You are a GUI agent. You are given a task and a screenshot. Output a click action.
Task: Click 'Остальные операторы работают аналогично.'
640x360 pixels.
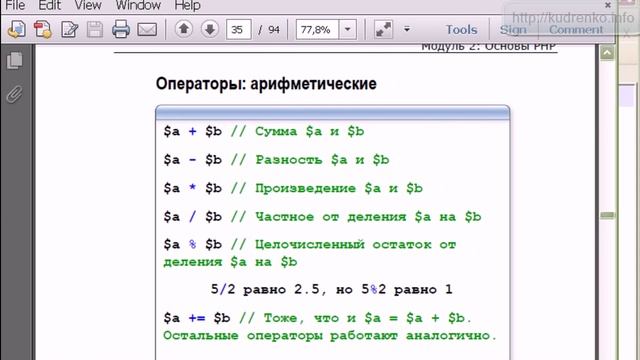[330, 336]
